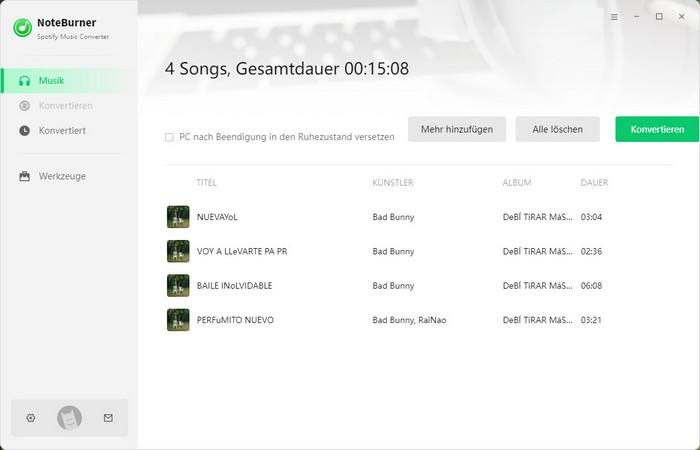
Task: Click the Musik headphones icon
Action: (25, 81)
